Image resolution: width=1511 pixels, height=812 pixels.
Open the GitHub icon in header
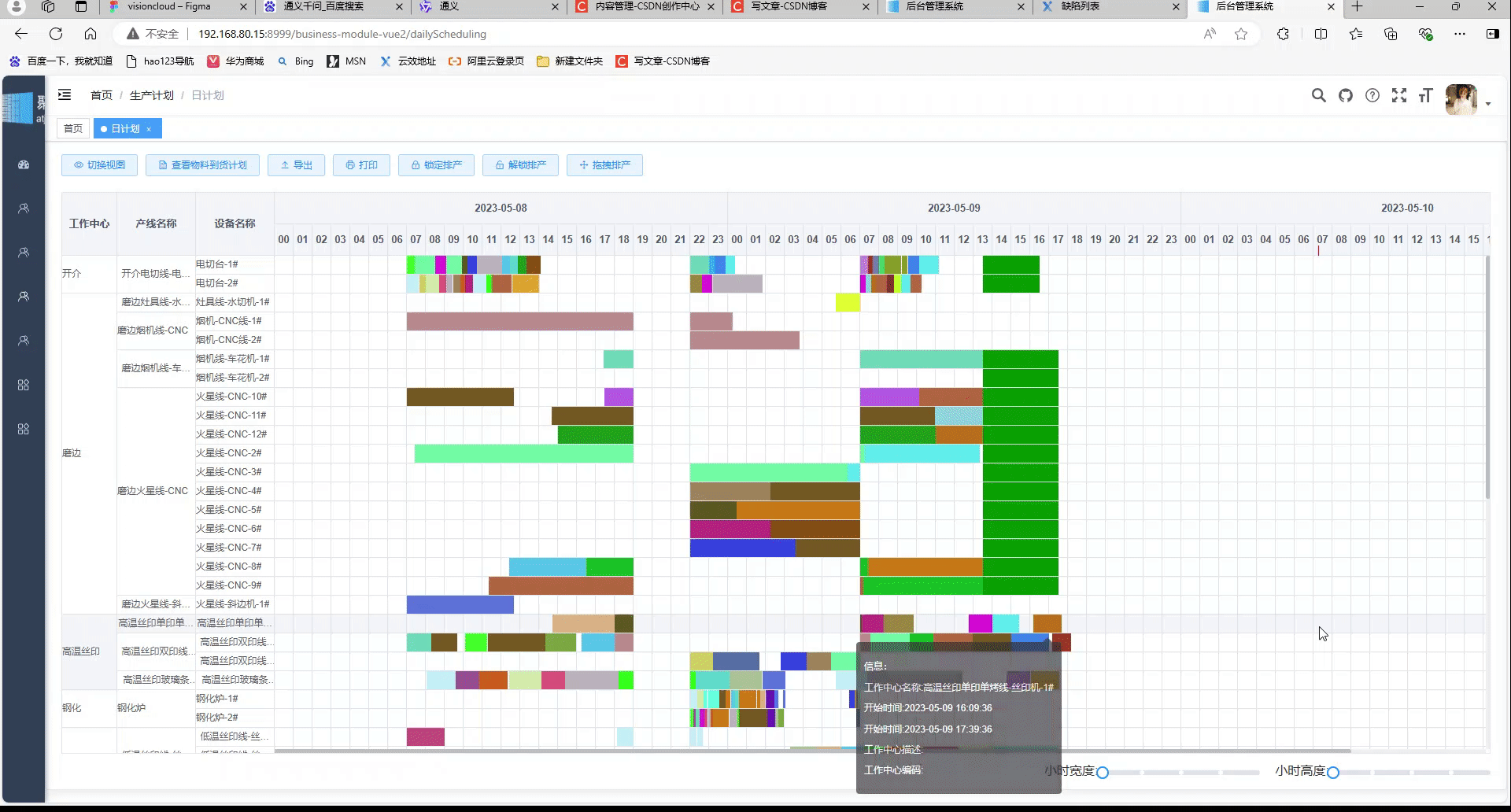(x=1346, y=95)
